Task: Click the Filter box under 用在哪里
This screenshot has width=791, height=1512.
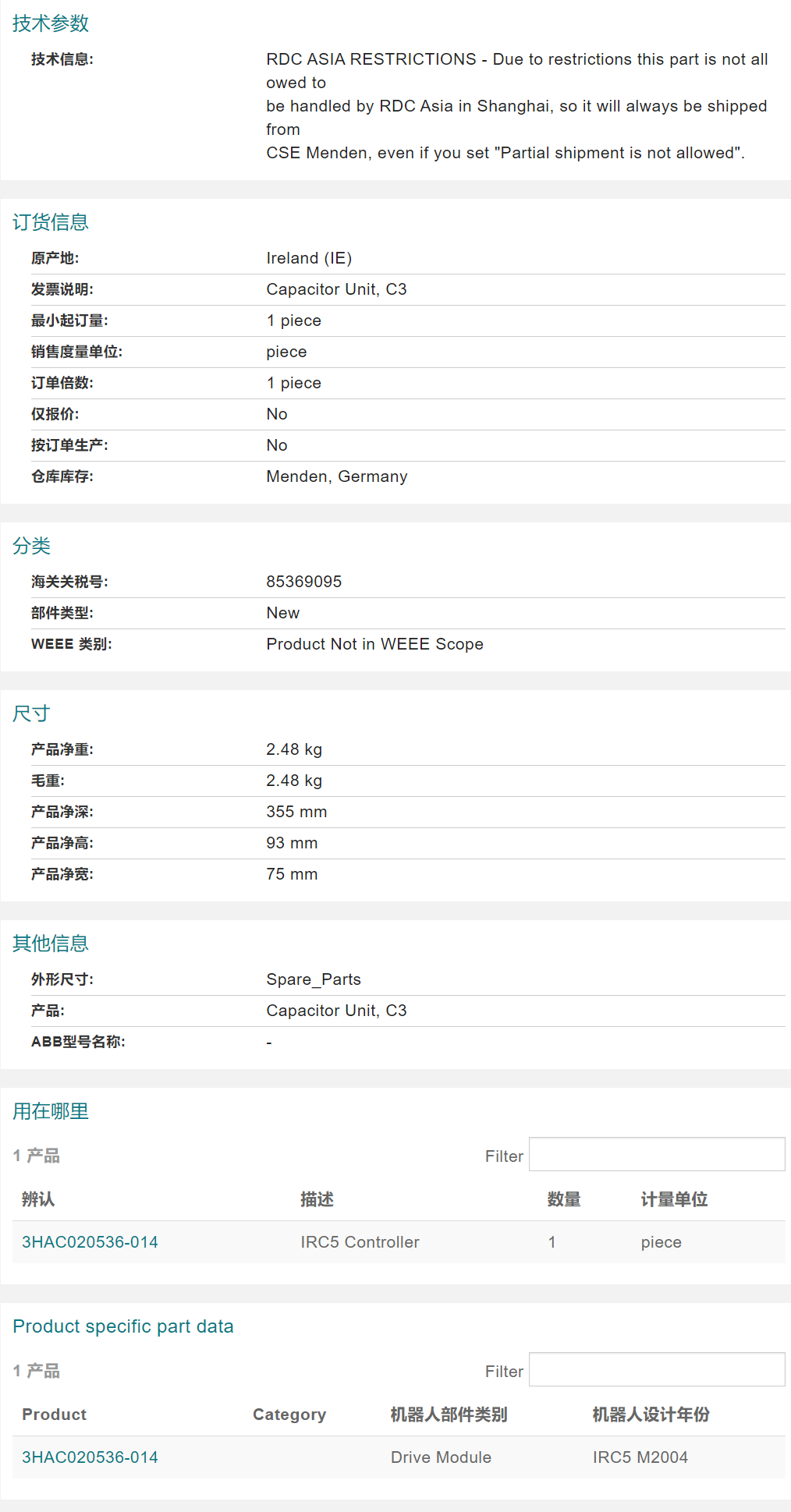Action: point(656,1154)
